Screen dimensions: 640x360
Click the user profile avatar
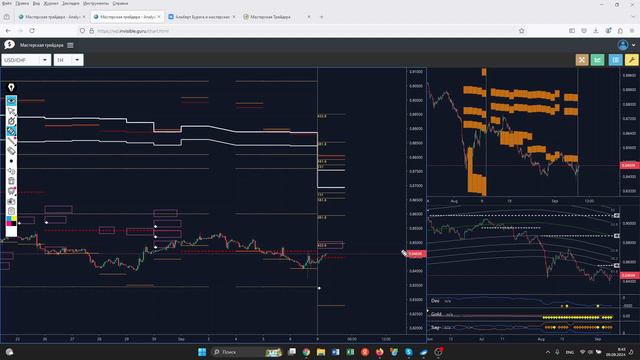click(x=623, y=45)
